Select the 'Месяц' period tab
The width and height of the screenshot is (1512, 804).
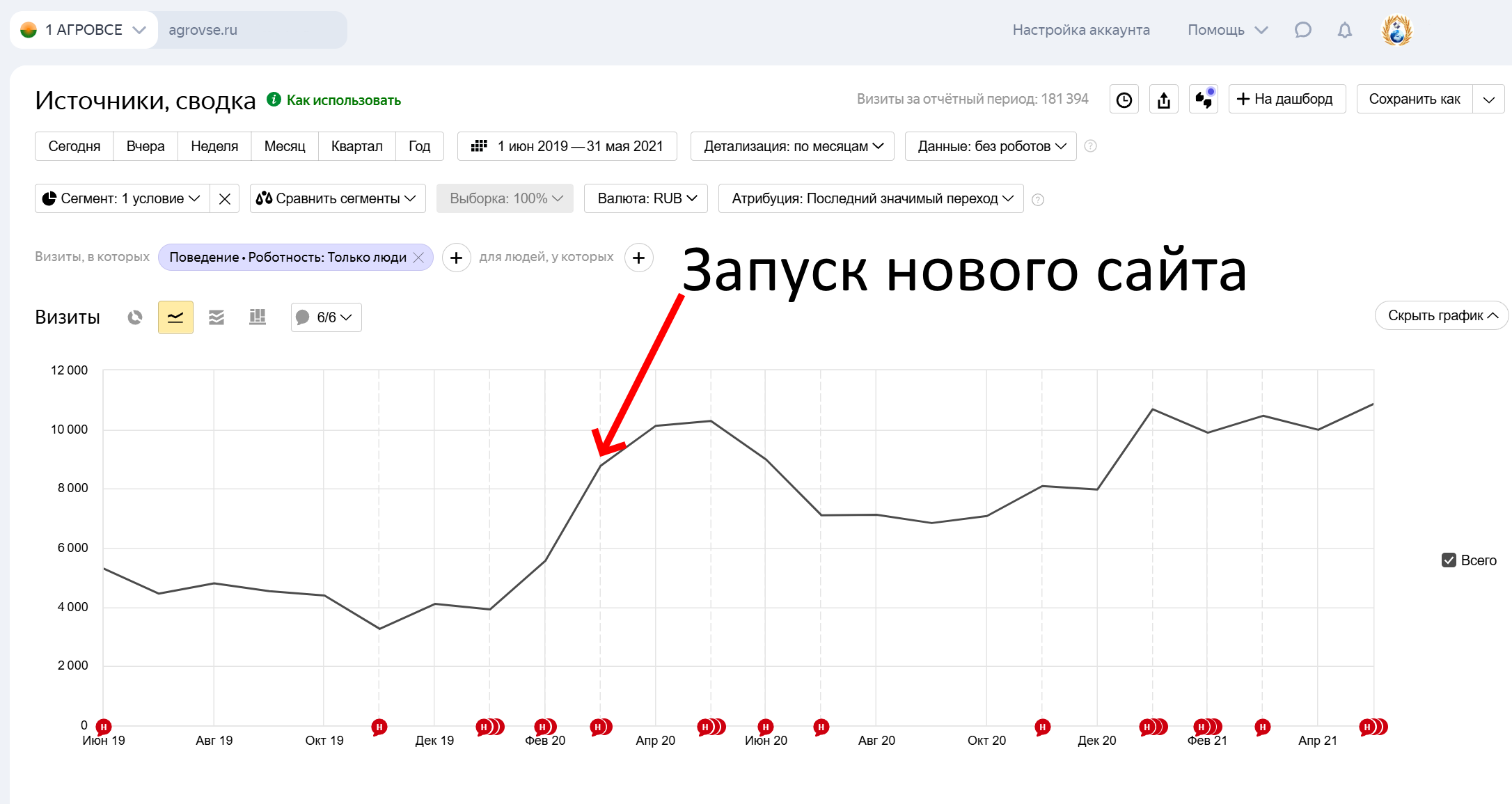(x=285, y=146)
